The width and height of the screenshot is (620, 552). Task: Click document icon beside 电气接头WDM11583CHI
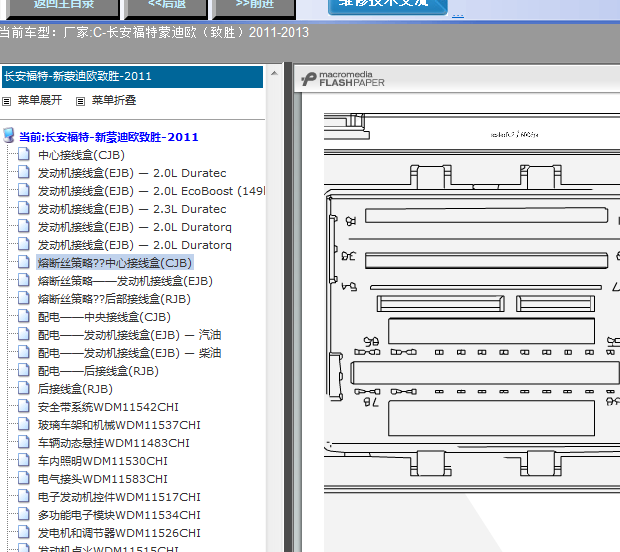click(x=24, y=478)
